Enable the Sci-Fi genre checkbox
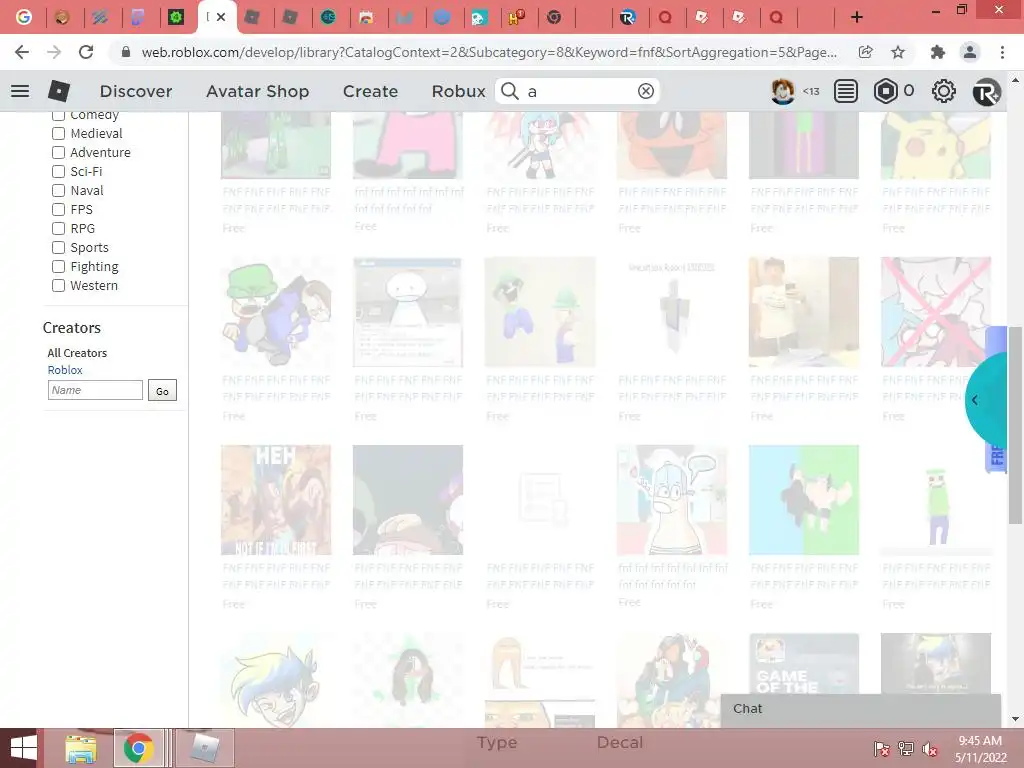 tap(58, 171)
